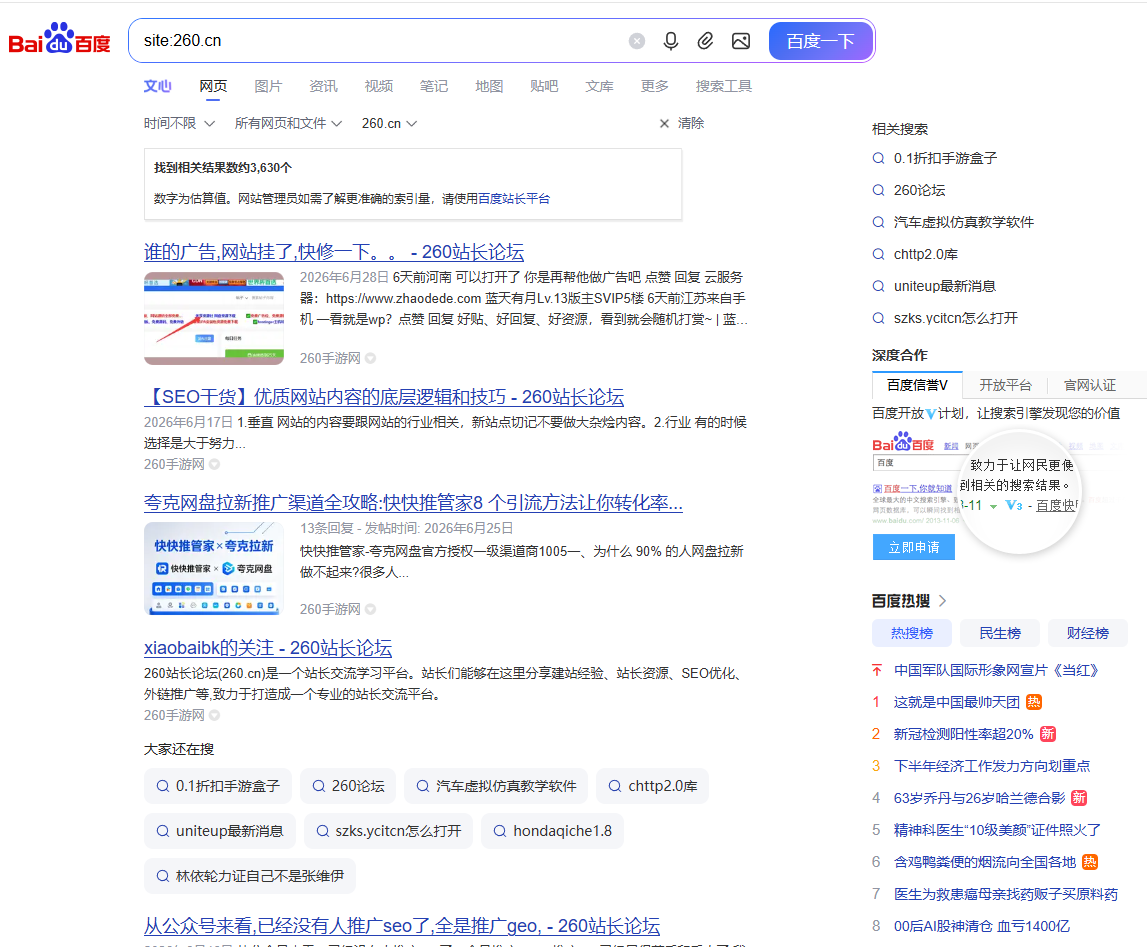Select the 网页 tab
The width and height of the screenshot is (1147, 947).
tap(213, 86)
